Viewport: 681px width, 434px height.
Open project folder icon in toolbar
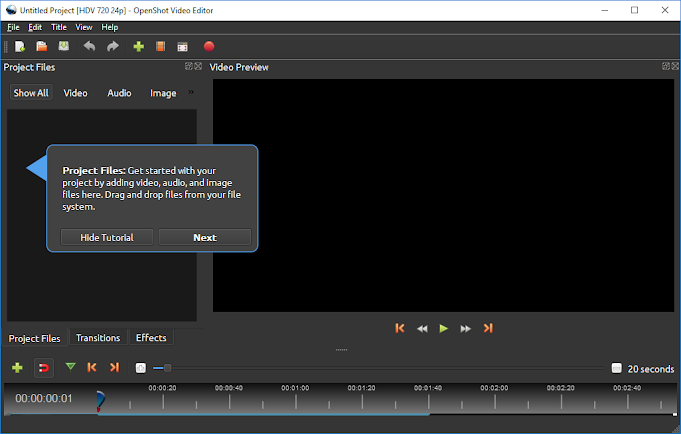pos(42,46)
